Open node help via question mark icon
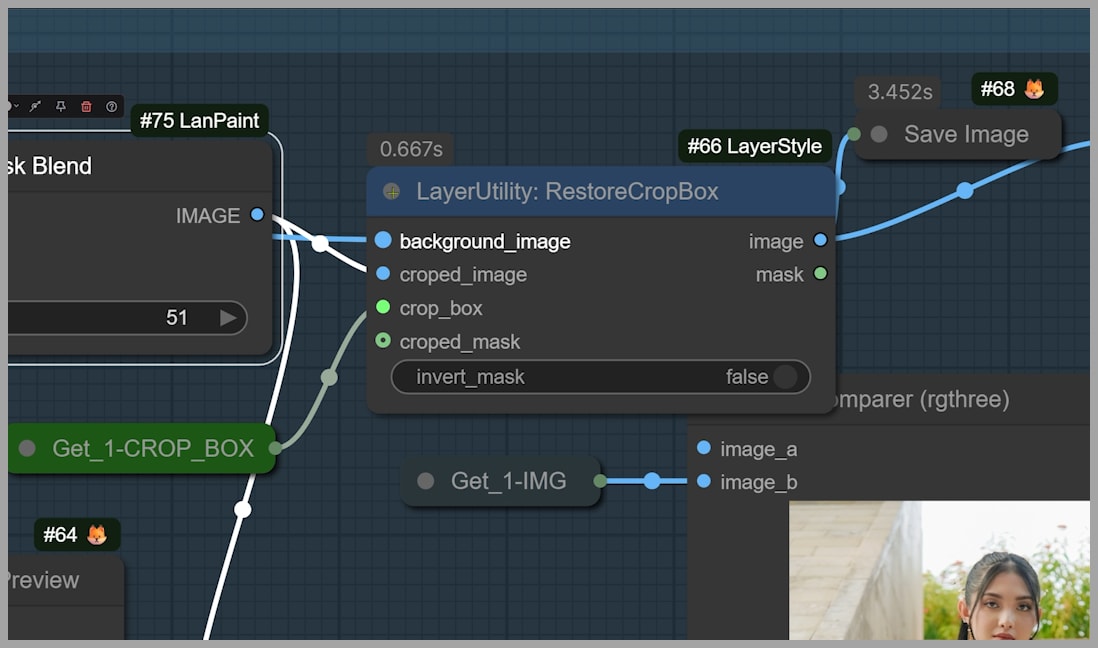The height and width of the screenshot is (648, 1098). point(111,106)
